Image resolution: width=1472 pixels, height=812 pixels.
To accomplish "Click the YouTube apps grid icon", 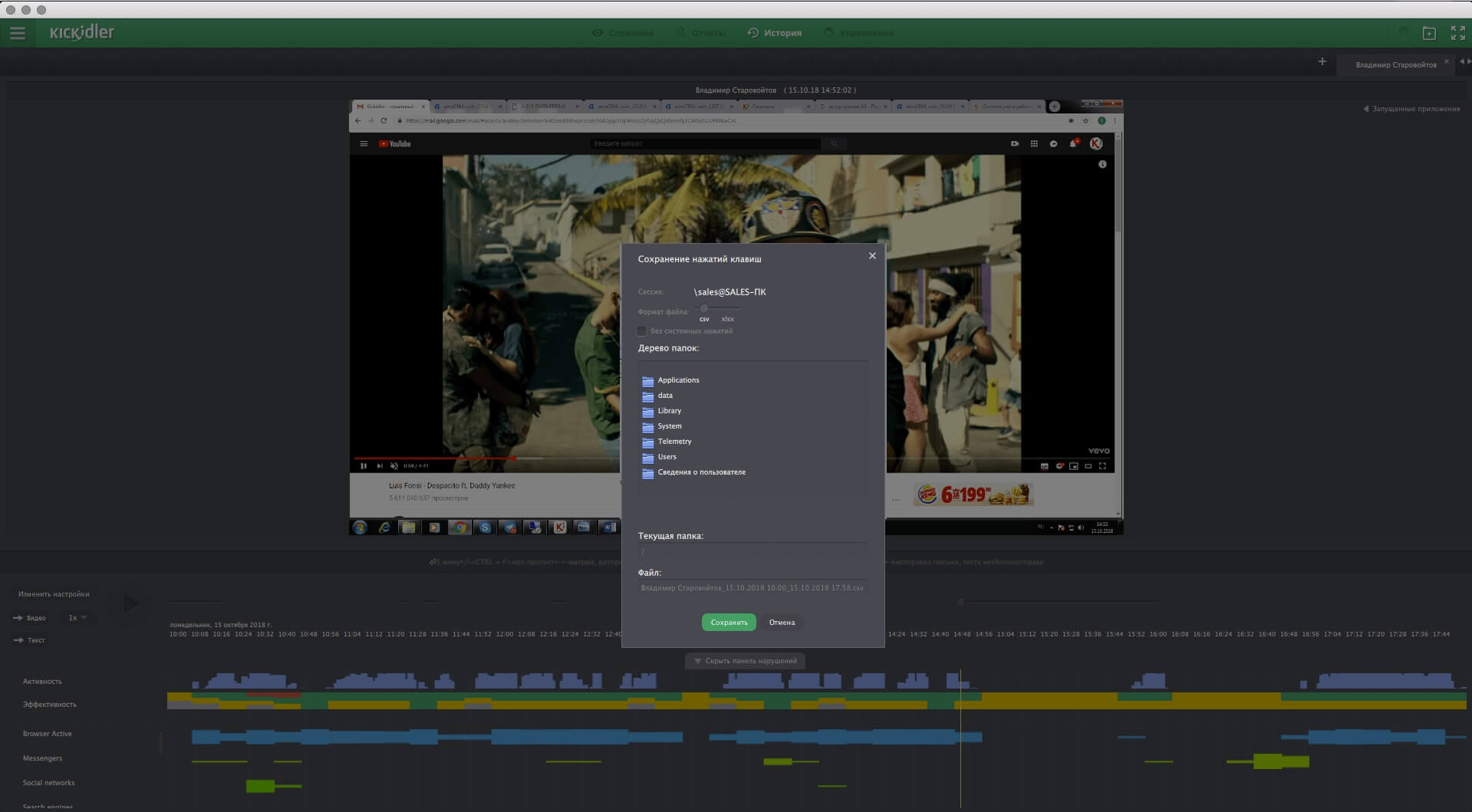I will pyautogui.click(x=1034, y=143).
